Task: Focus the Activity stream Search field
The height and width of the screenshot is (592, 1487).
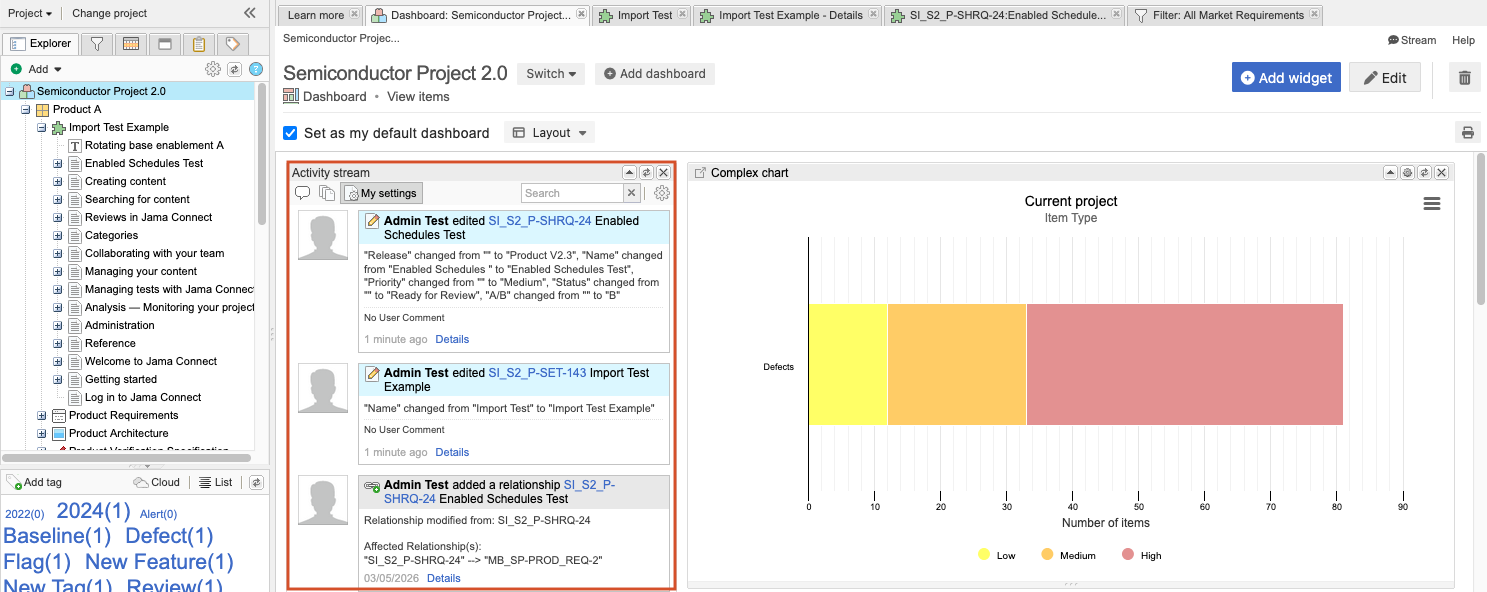Action: click(572, 193)
